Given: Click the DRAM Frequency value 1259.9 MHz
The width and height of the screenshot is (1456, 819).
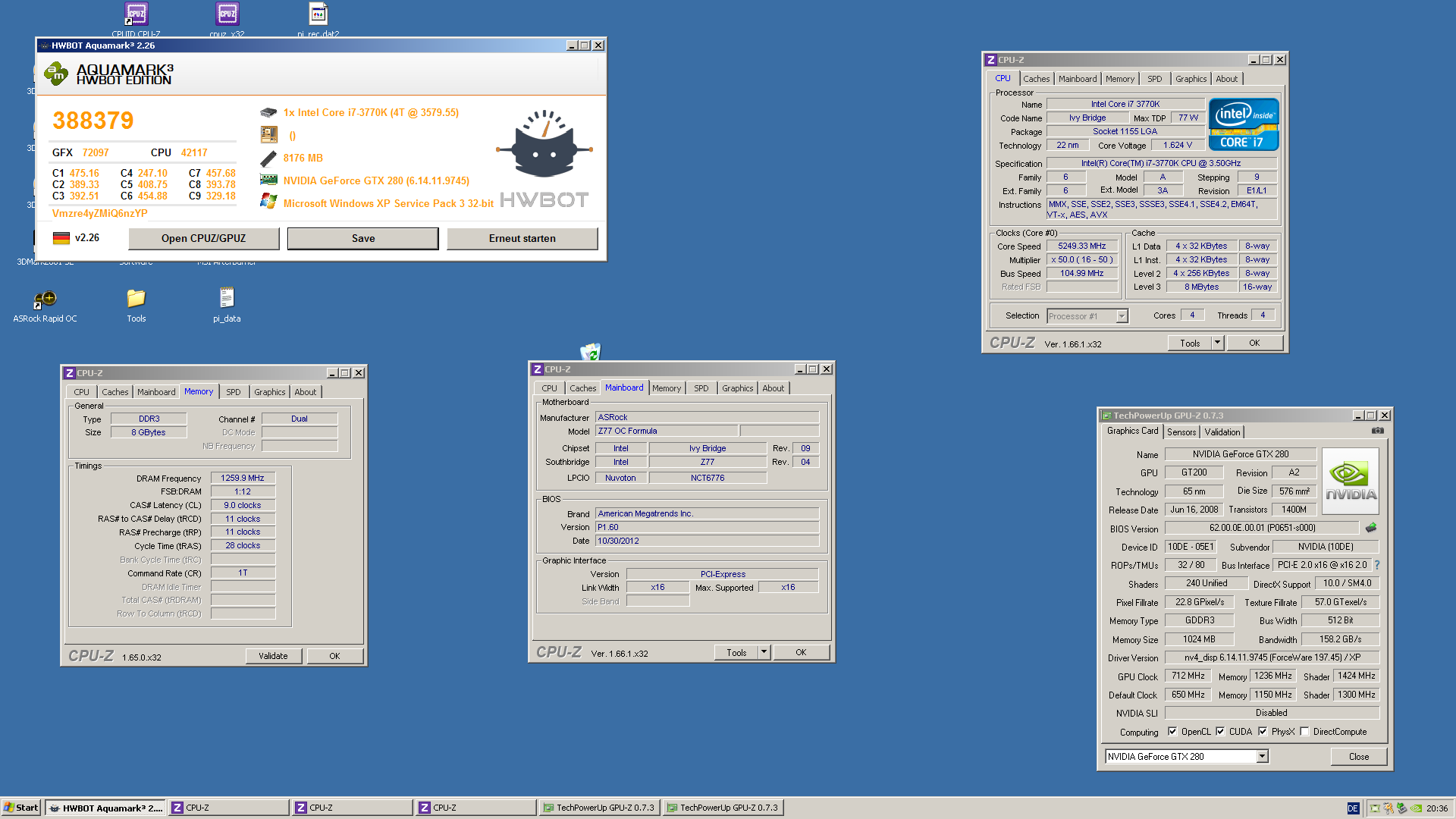Looking at the screenshot, I should point(243,478).
